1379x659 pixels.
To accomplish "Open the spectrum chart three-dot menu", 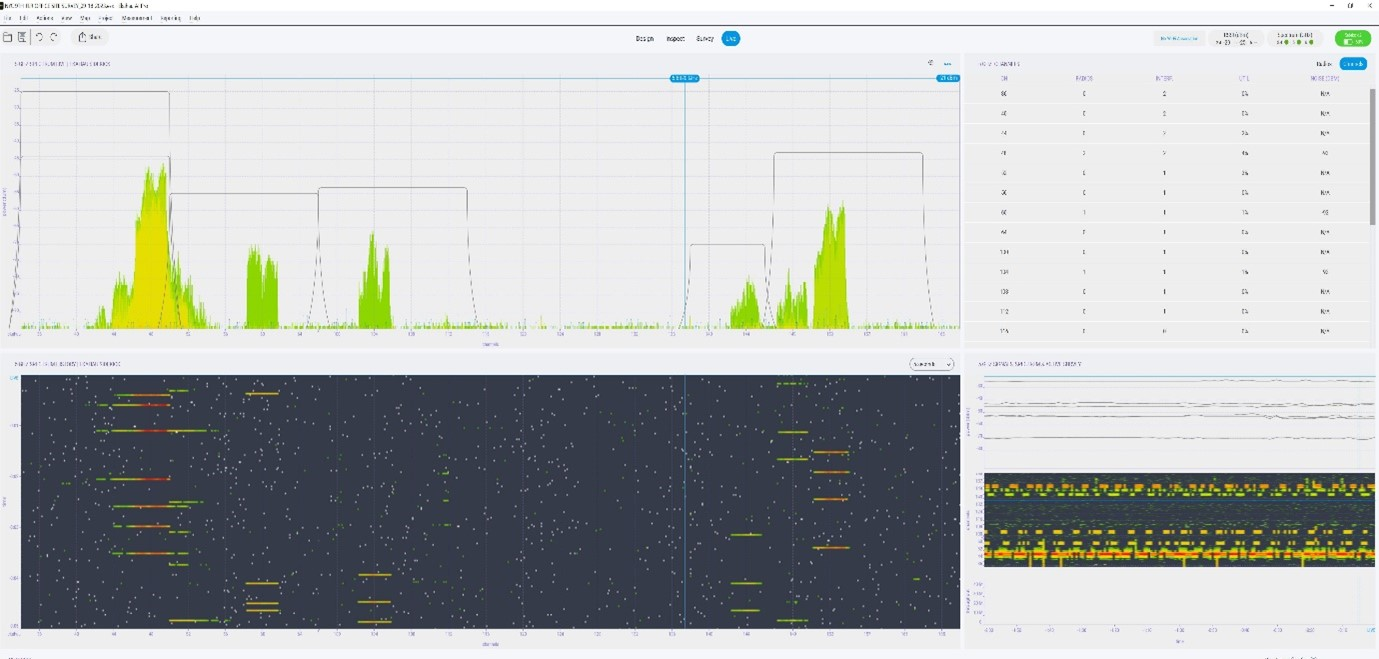I will (x=947, y=64).
